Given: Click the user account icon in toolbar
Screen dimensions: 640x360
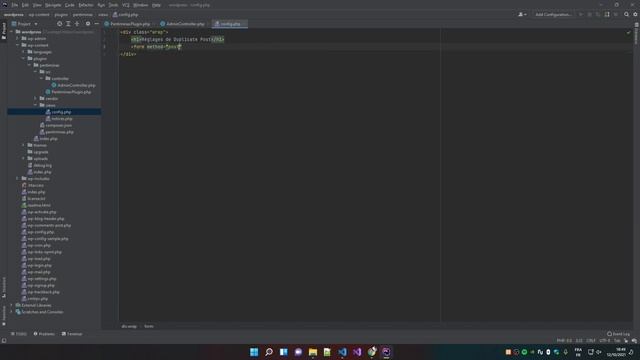Looking at the screenshot, I should click(x=522, y=14).
